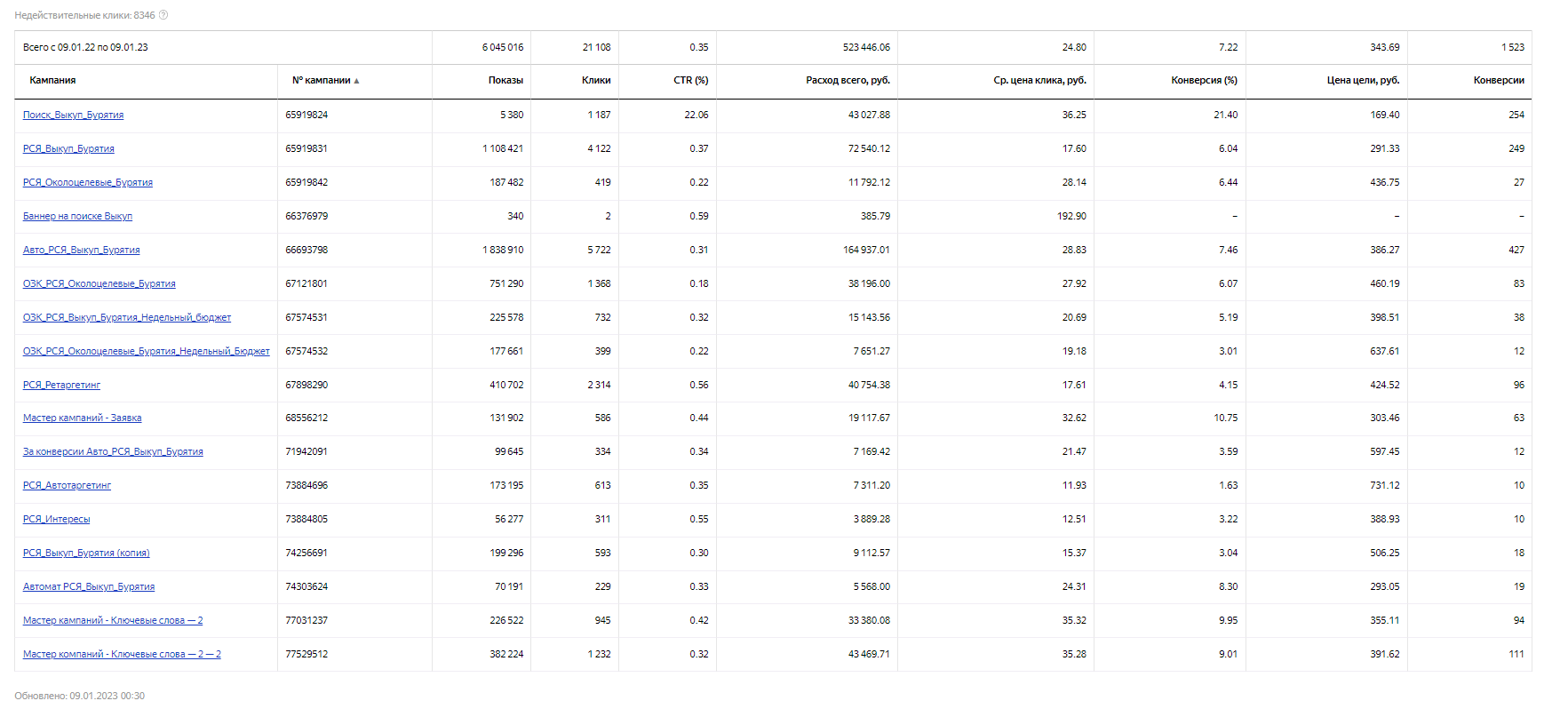This screenshot has width=1568, height=701.
Task: Open the Авто_РСЯ_Выкуп_Бурятия campaign
Action: tap(81, 250)
